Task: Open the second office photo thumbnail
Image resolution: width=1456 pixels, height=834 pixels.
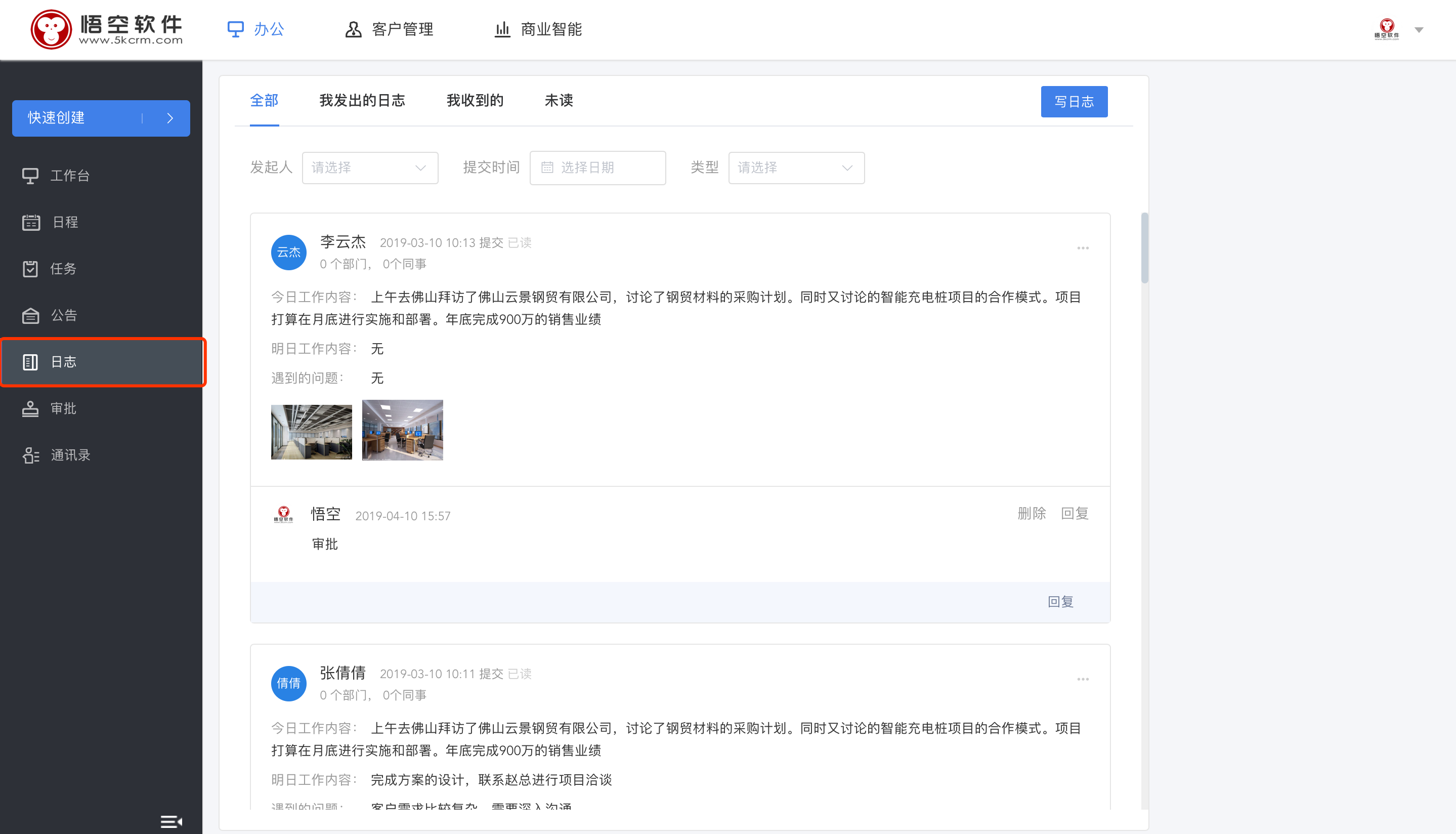Action: click(403, 430)
